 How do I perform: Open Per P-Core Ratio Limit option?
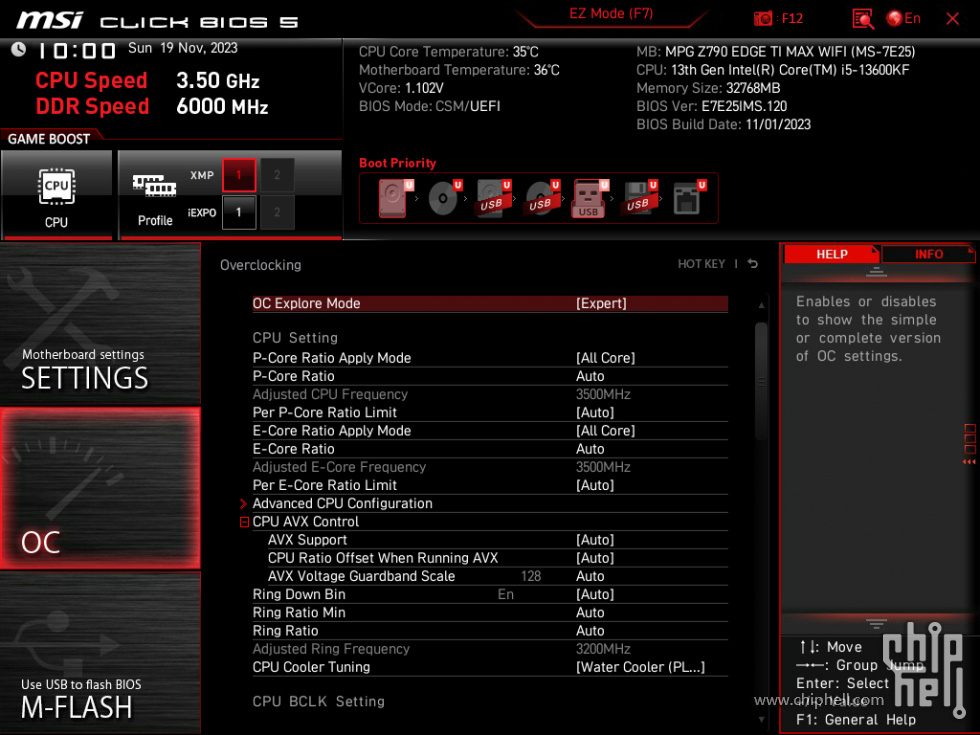pos(490,412)
